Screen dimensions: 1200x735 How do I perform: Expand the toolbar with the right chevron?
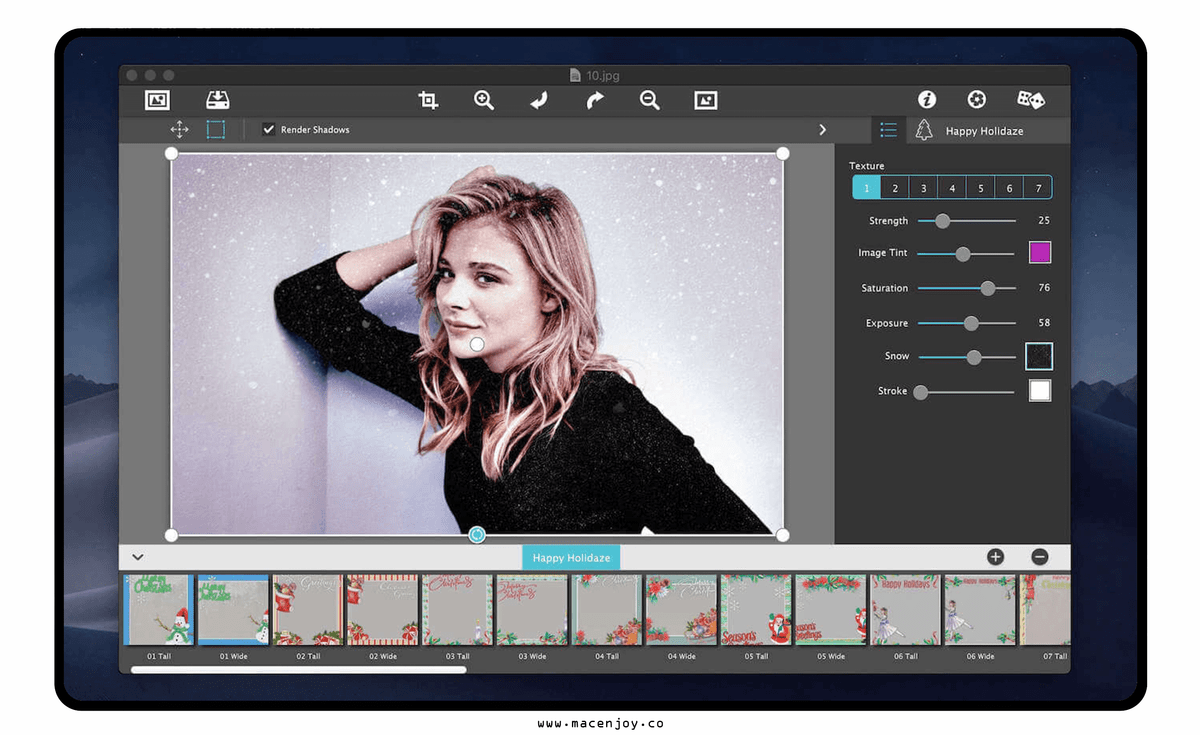pos(823,130)
